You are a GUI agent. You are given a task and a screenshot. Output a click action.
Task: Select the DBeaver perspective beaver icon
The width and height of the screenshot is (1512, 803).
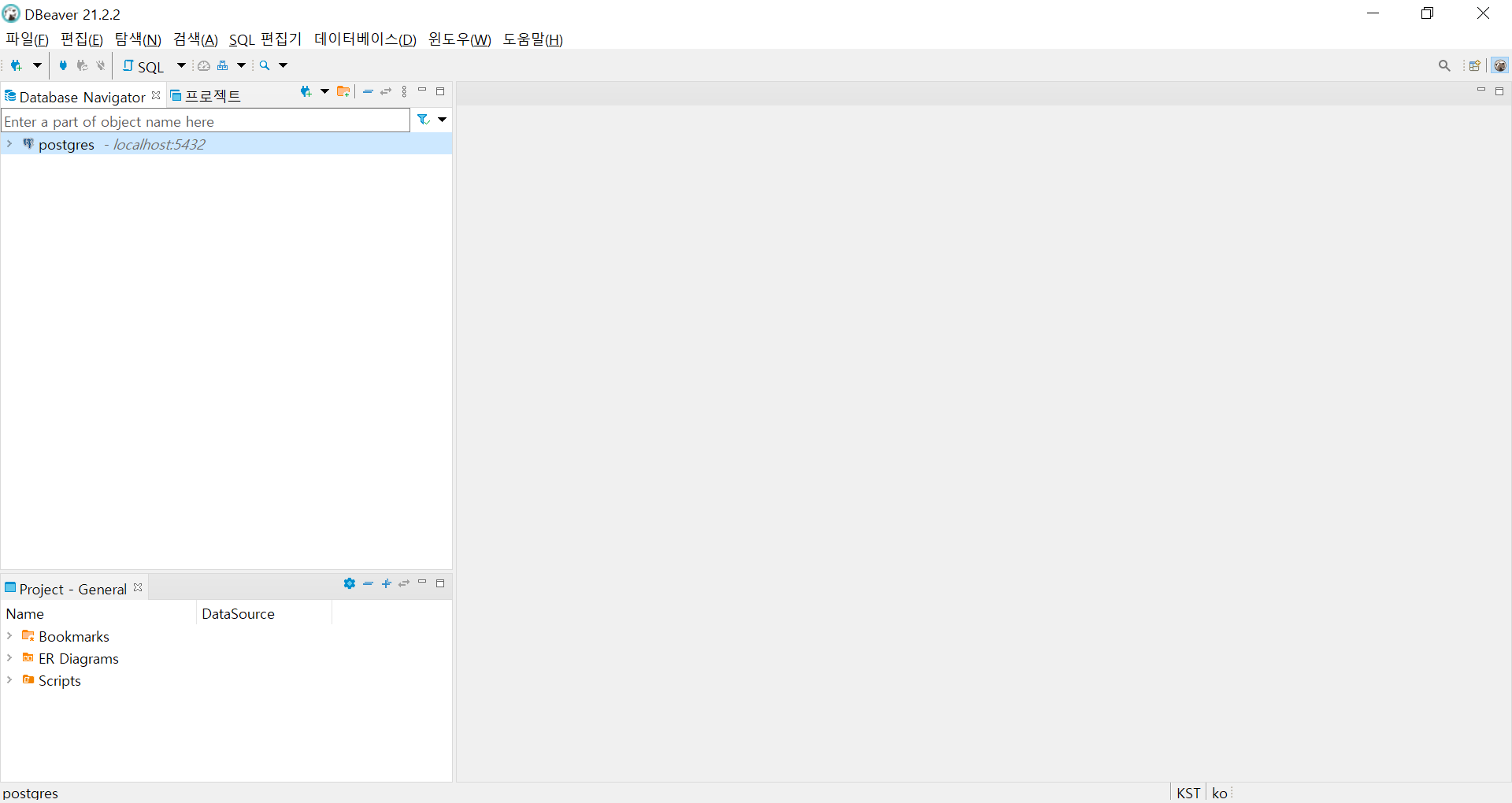1500,66
